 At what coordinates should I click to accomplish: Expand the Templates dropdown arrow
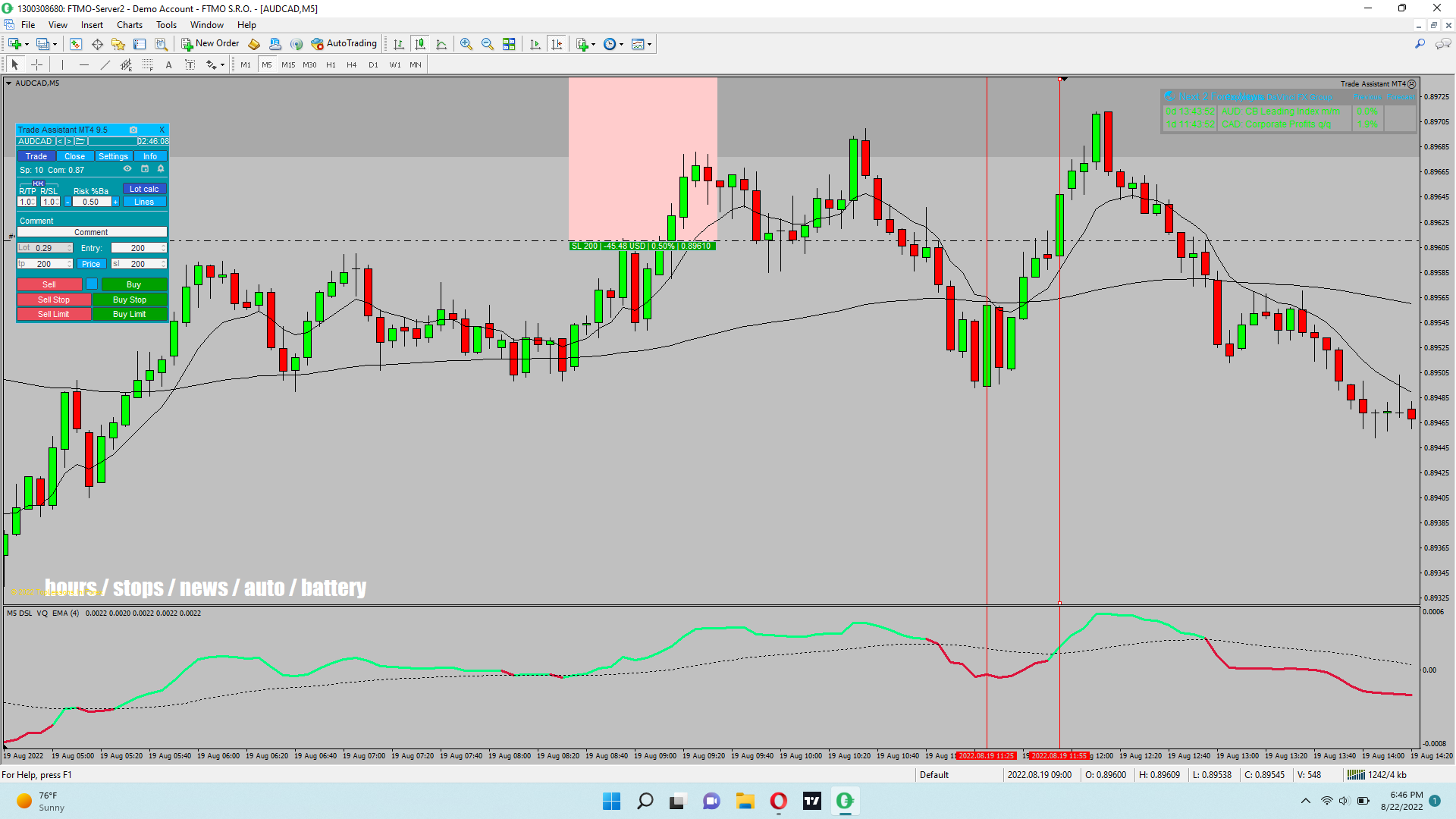[x=650, y=44]
